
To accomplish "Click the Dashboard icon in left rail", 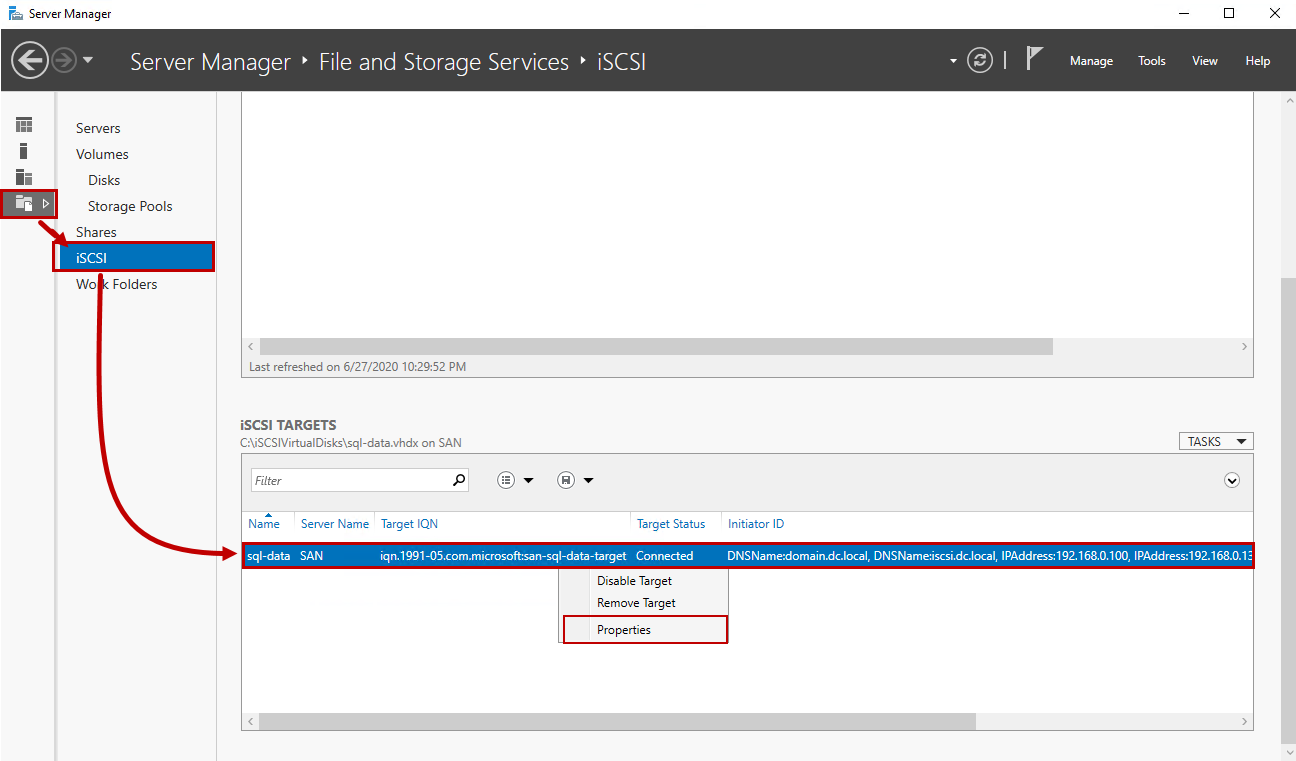I will point(24,125).
